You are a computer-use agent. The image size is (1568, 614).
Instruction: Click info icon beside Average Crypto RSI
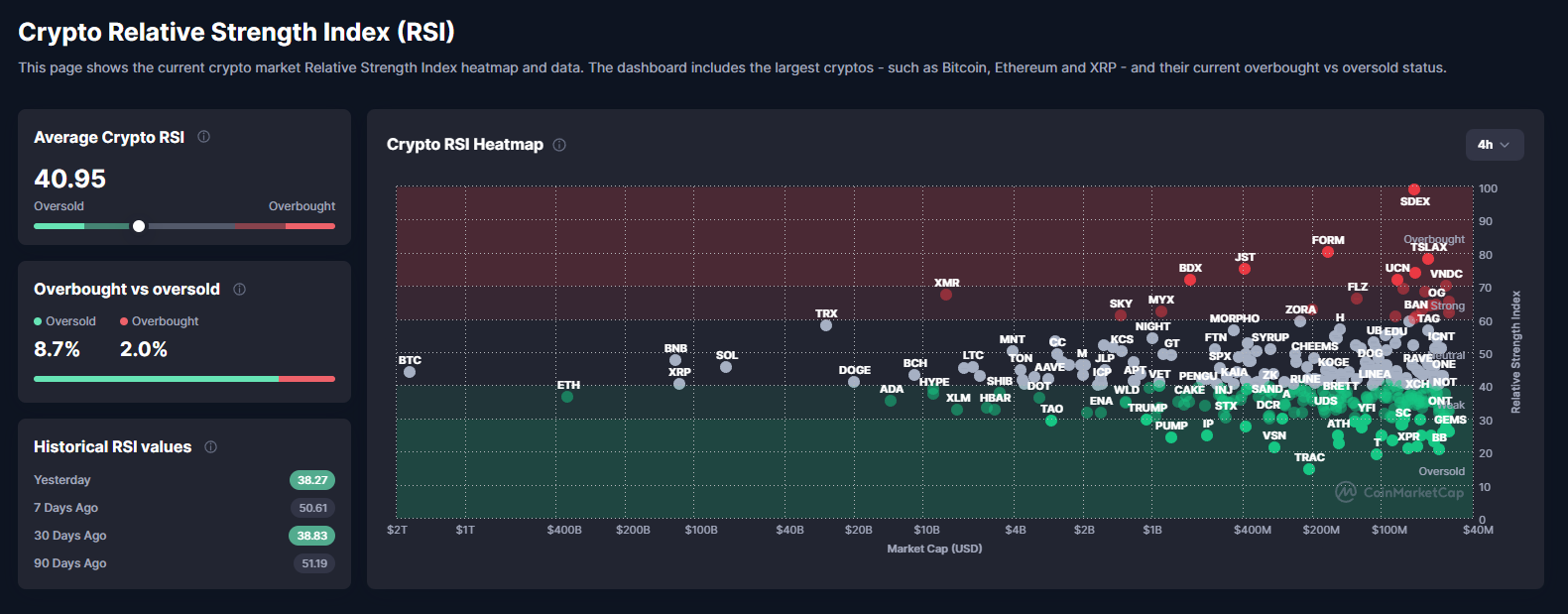click(203, 137)
